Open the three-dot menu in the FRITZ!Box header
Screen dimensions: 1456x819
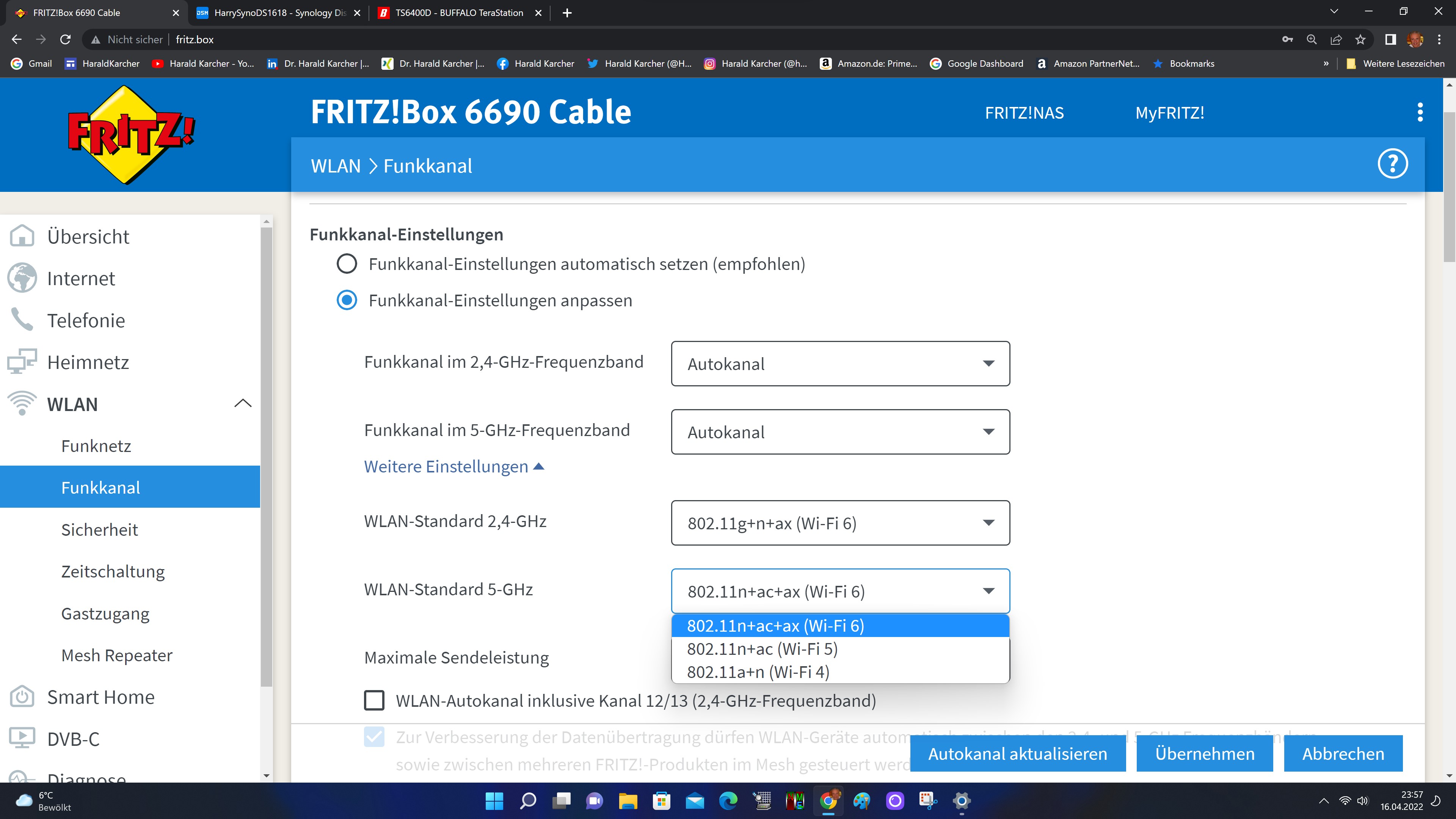pos(1420,113)
